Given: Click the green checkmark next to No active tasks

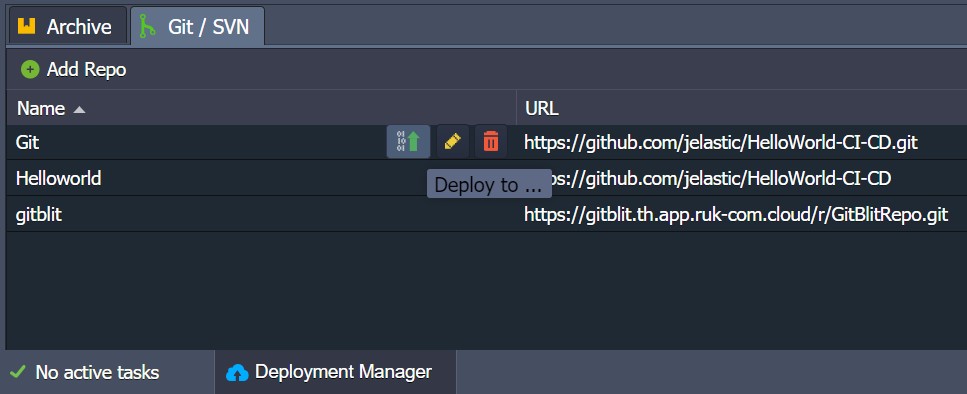Looking at the screenshot, I should 18,372.
